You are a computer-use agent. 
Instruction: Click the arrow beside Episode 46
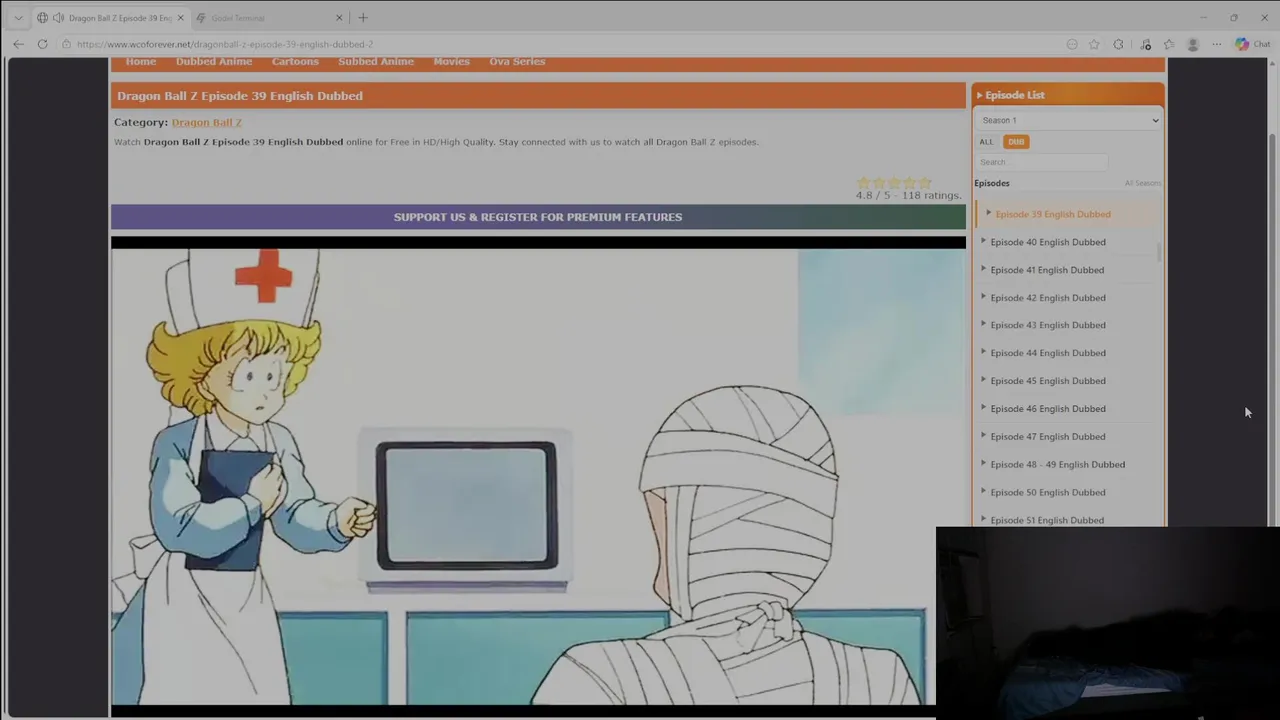tap(983, 408)
